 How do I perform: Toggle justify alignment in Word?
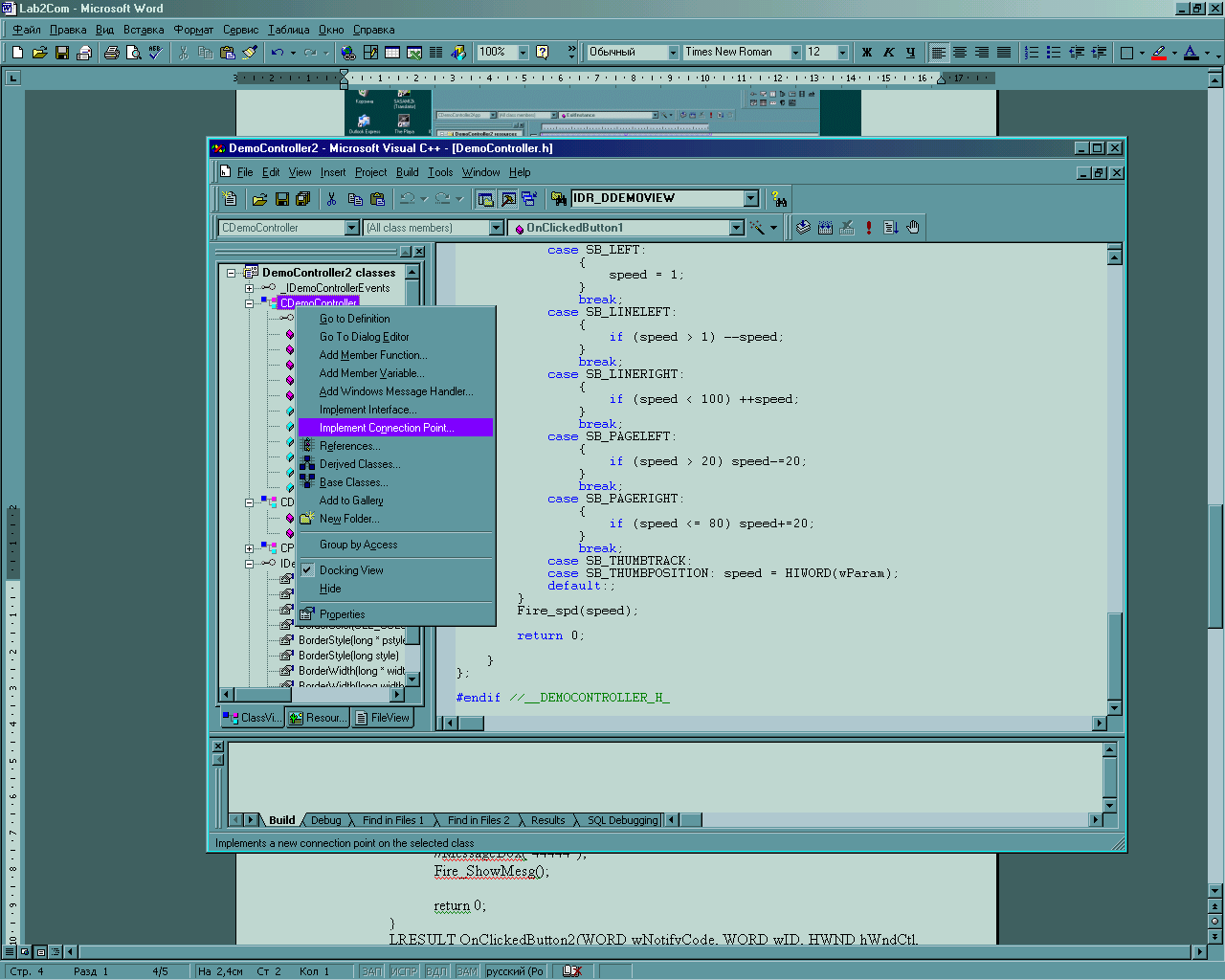coord(1004,53)
